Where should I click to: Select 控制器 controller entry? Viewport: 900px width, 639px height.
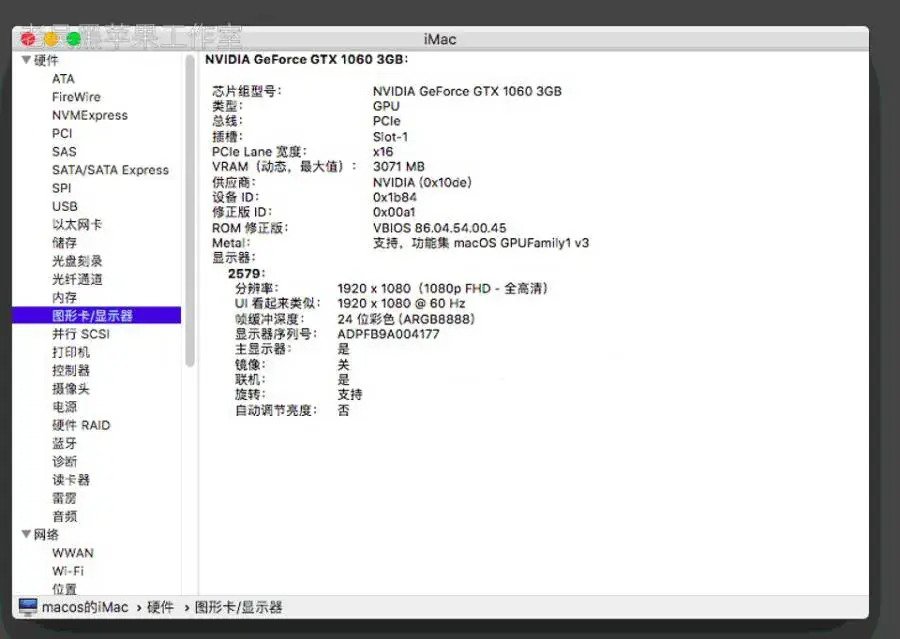tap(71, 371)
